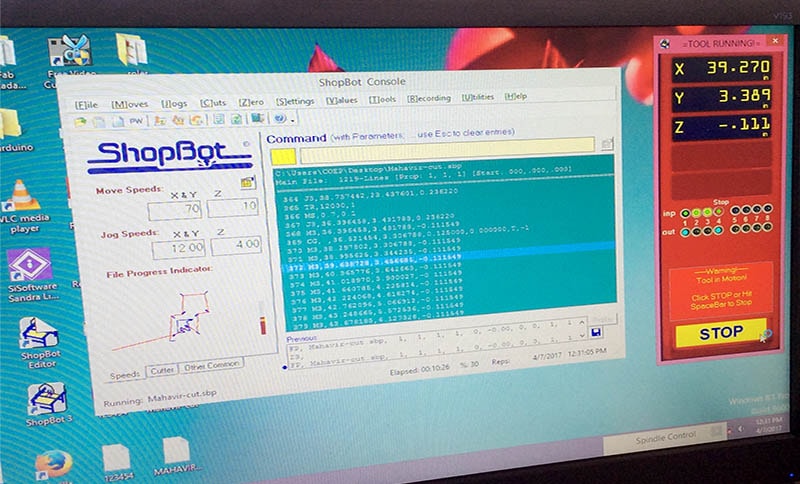Toggle output 8 switch in position window
Screen dimensions: 800x484
(767, 226)
